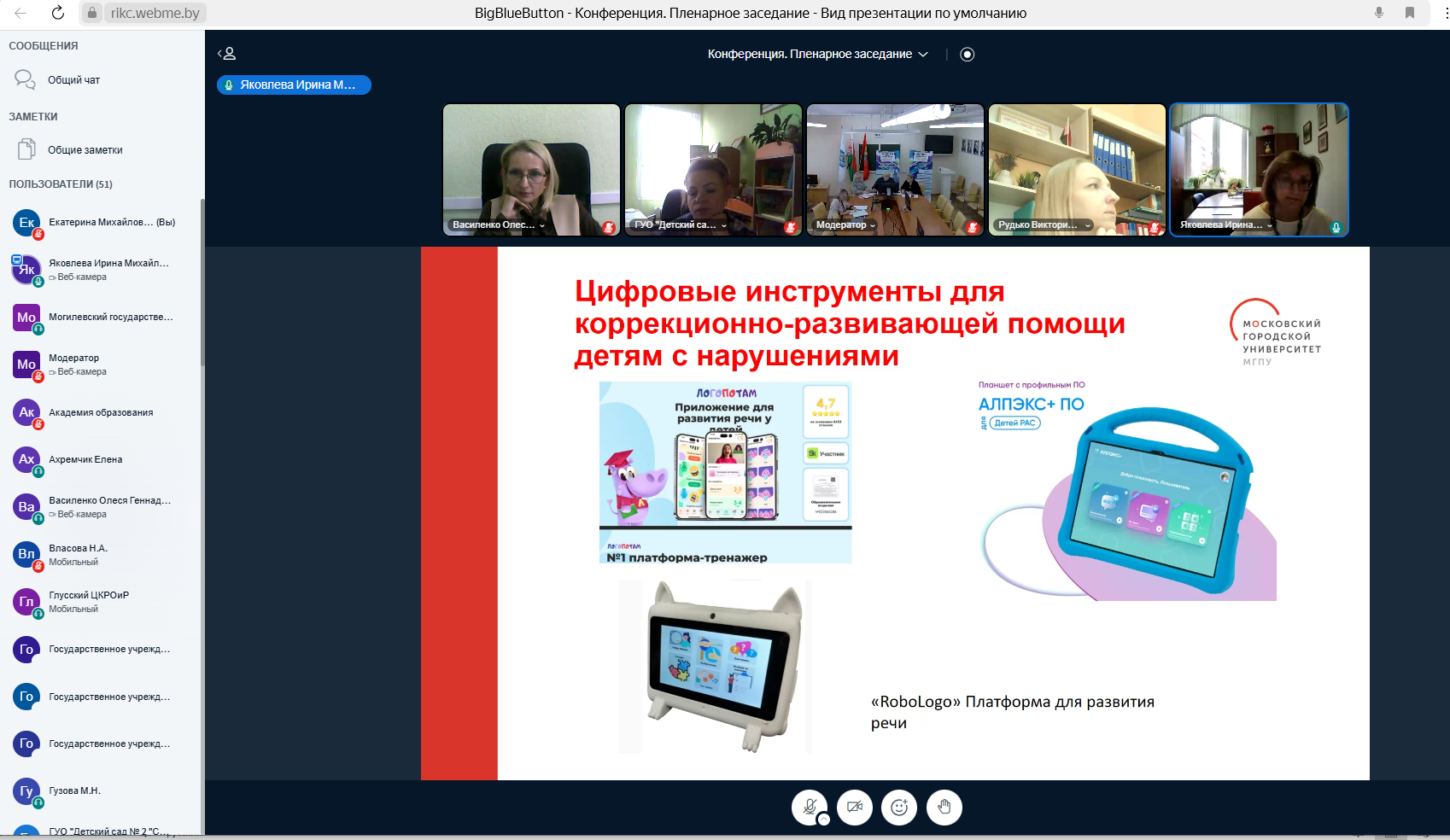Click browser reload page icon

pos(58,13)
